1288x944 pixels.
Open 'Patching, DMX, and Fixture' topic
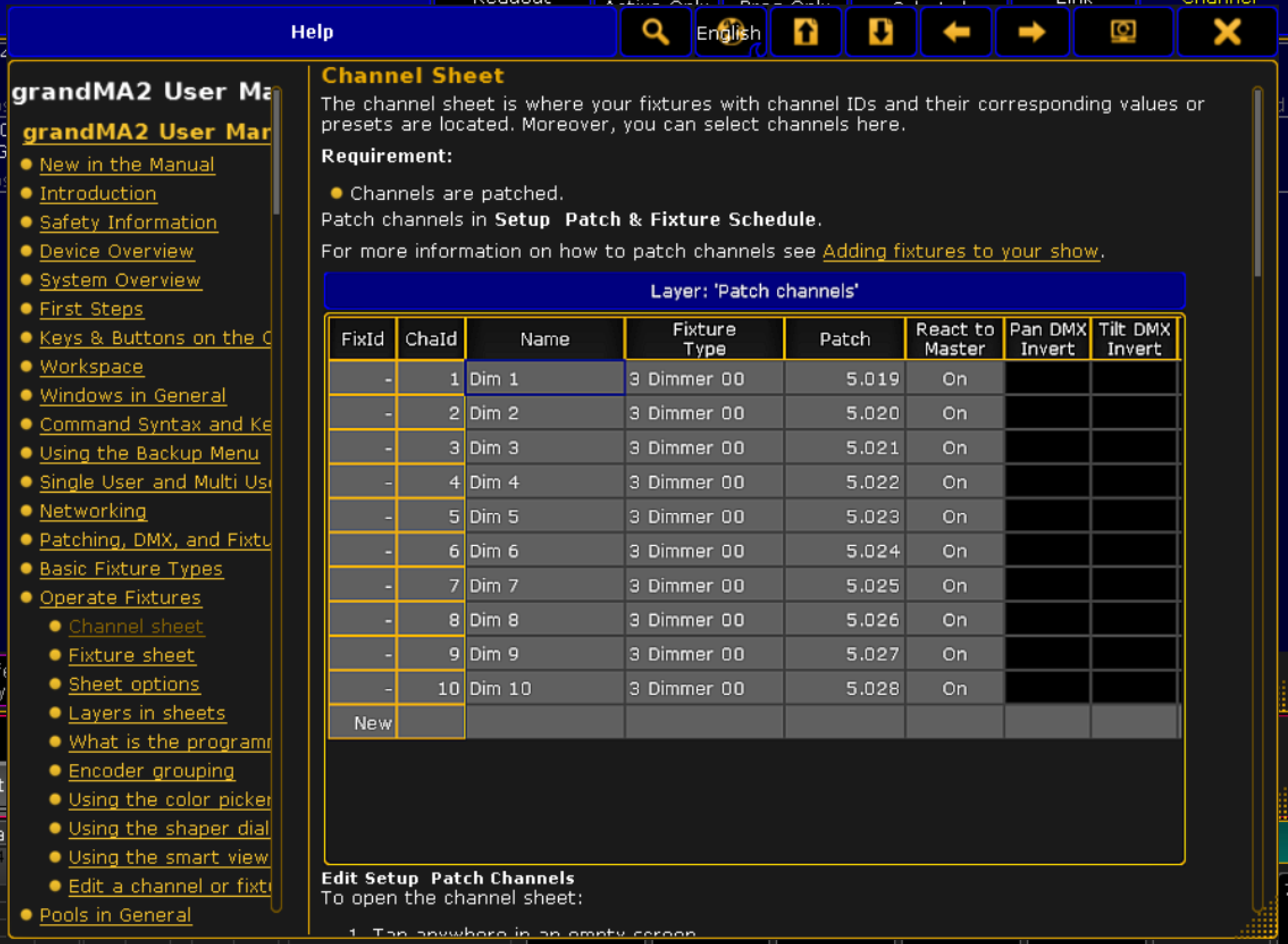pyautogui.click(x=155, y=540)
